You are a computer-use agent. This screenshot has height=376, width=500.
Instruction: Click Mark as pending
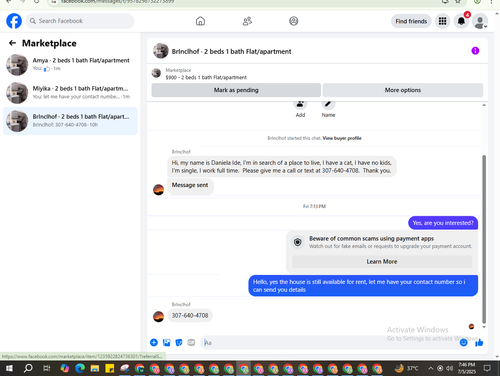(236, 90)
